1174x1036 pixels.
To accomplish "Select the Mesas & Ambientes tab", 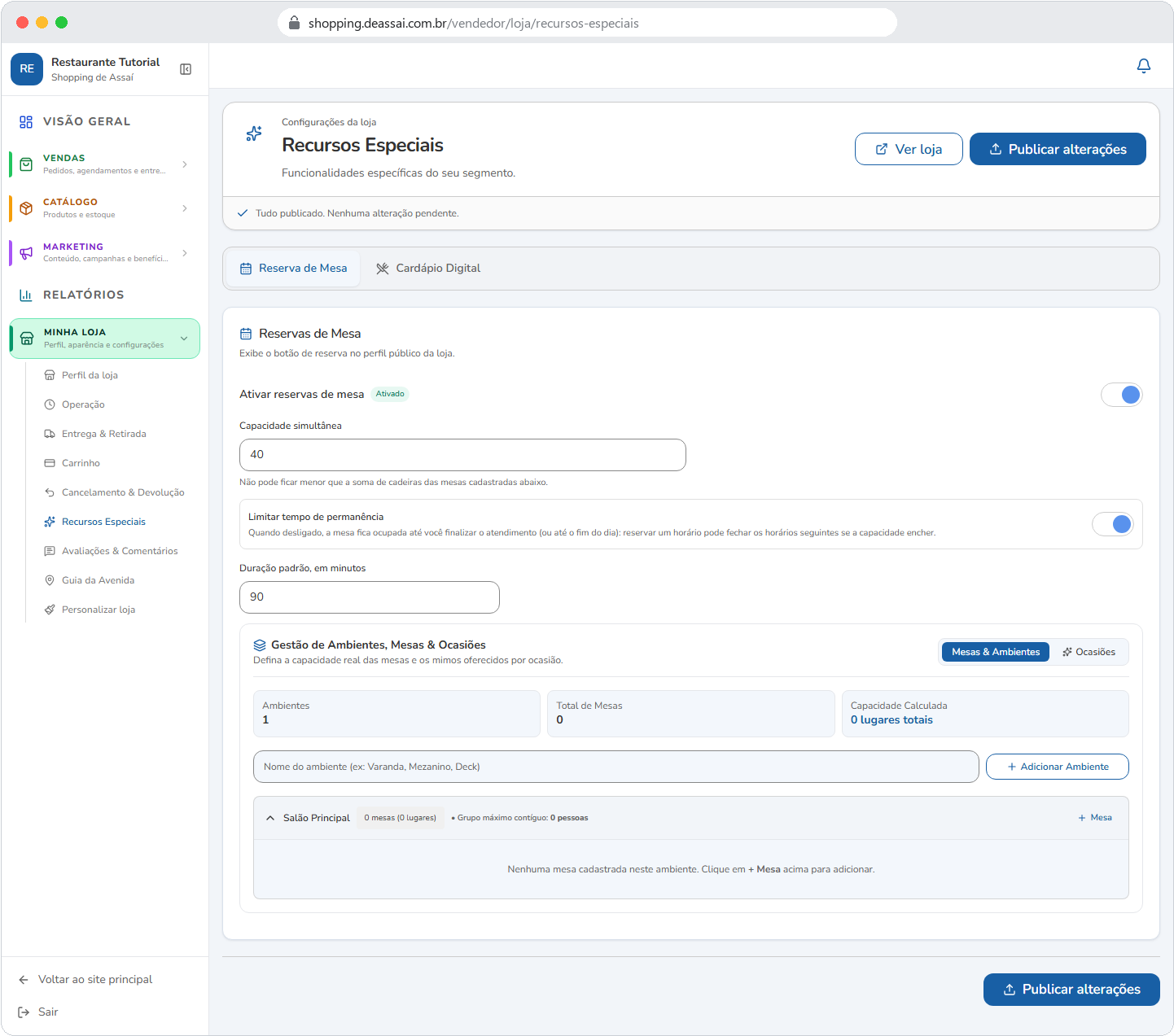I will [x=996, y=652].
